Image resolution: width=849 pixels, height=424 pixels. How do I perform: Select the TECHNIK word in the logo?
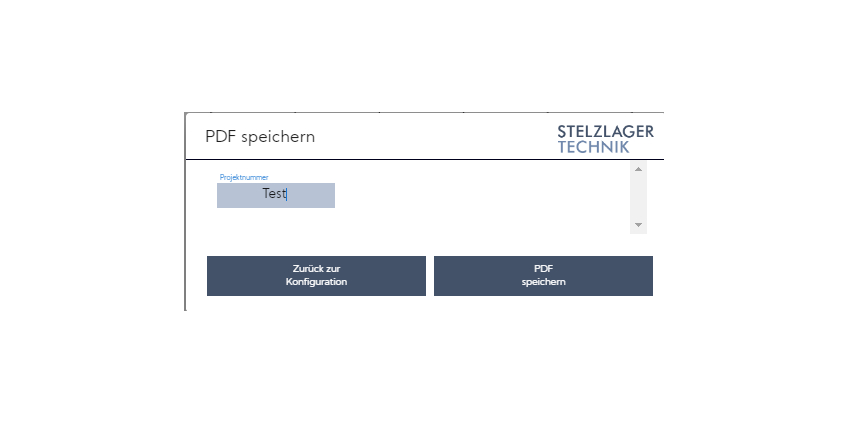[x=593, y=147]
